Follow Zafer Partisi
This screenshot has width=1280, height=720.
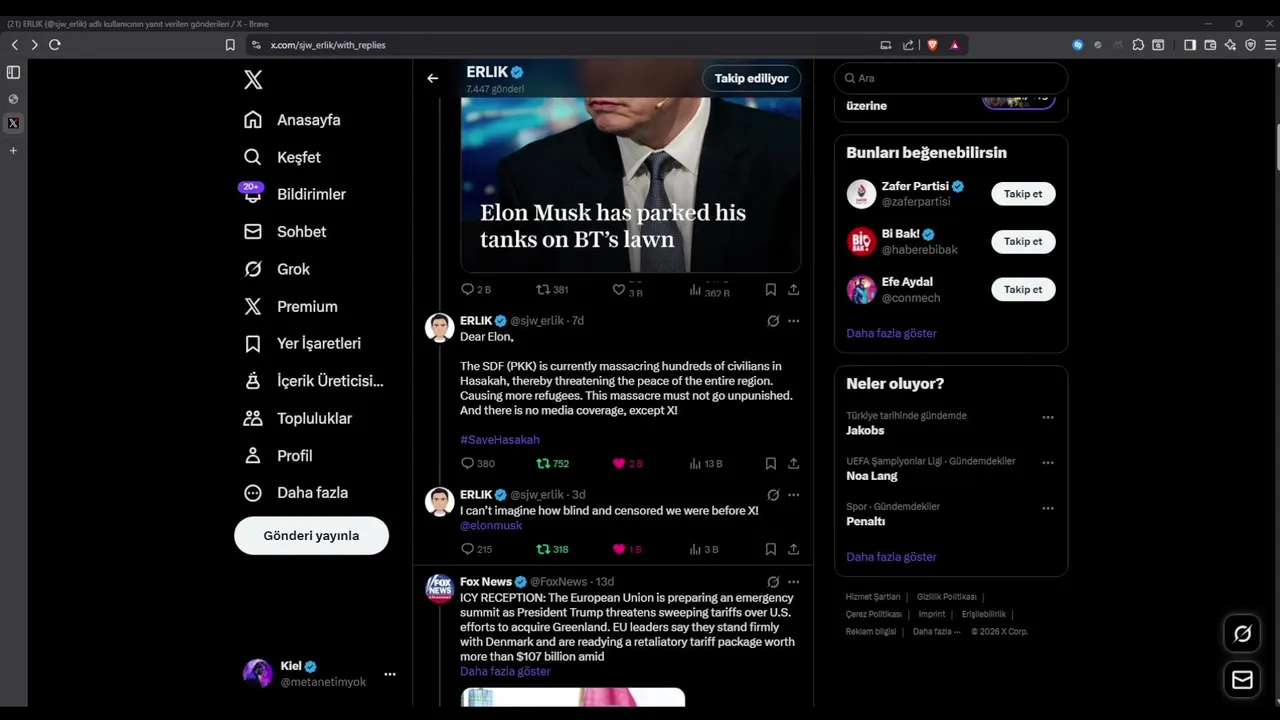click(1023, 194)
